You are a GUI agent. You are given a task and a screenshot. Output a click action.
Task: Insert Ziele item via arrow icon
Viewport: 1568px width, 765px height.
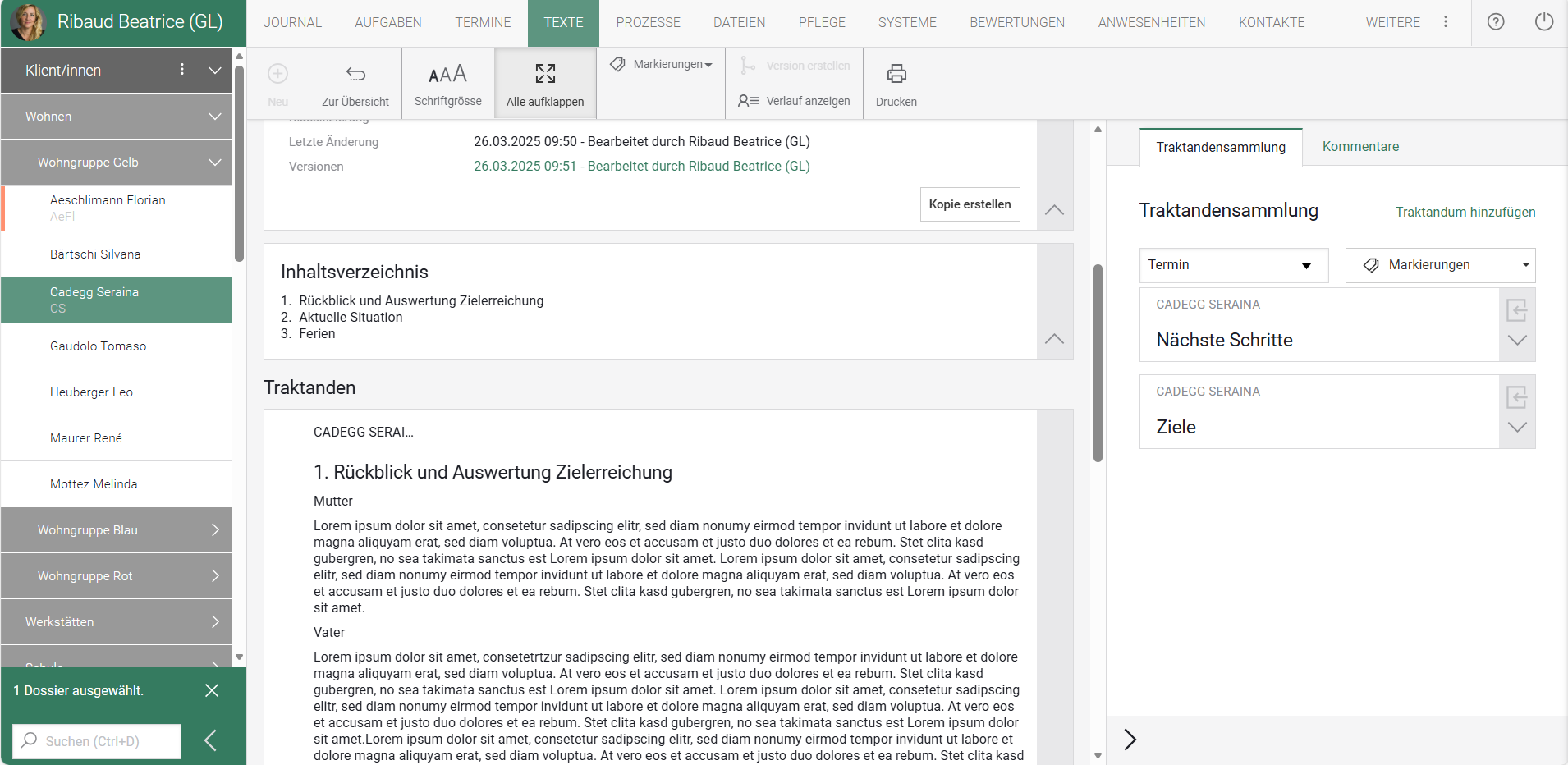tap(1516, 397)
